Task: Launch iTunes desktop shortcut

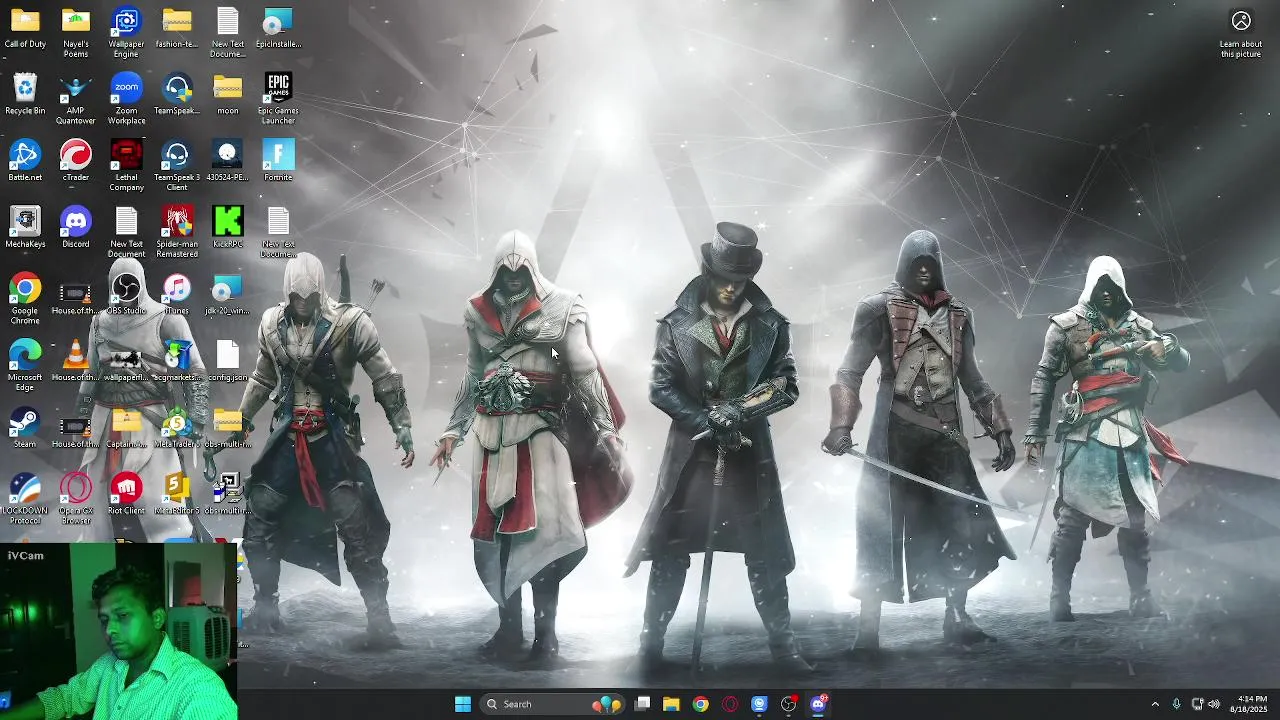Action: coord(177,295)
